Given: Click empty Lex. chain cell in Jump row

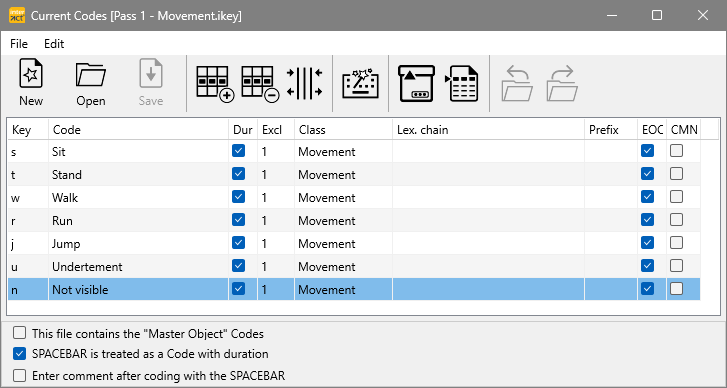Looking at the screenshot, I should 489,243.
